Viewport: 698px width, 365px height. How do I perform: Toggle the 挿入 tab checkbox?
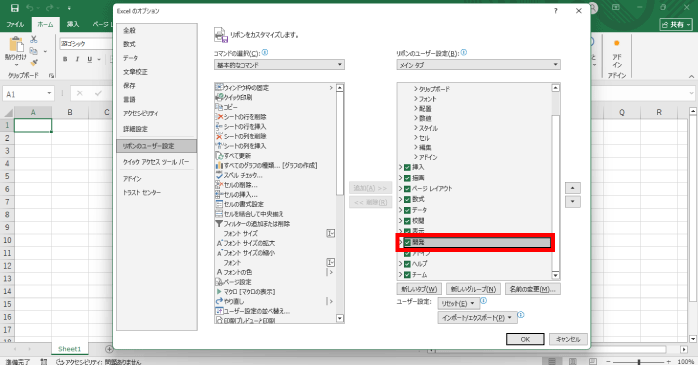click(x=407, y=167)
